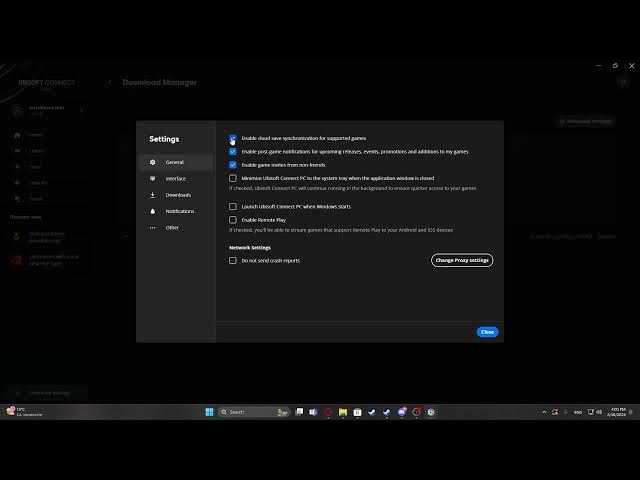Uncheck post-game notifications checkbox
This screenshot has height=480, width=640.
pyautogui.click(x=233, y=151)
